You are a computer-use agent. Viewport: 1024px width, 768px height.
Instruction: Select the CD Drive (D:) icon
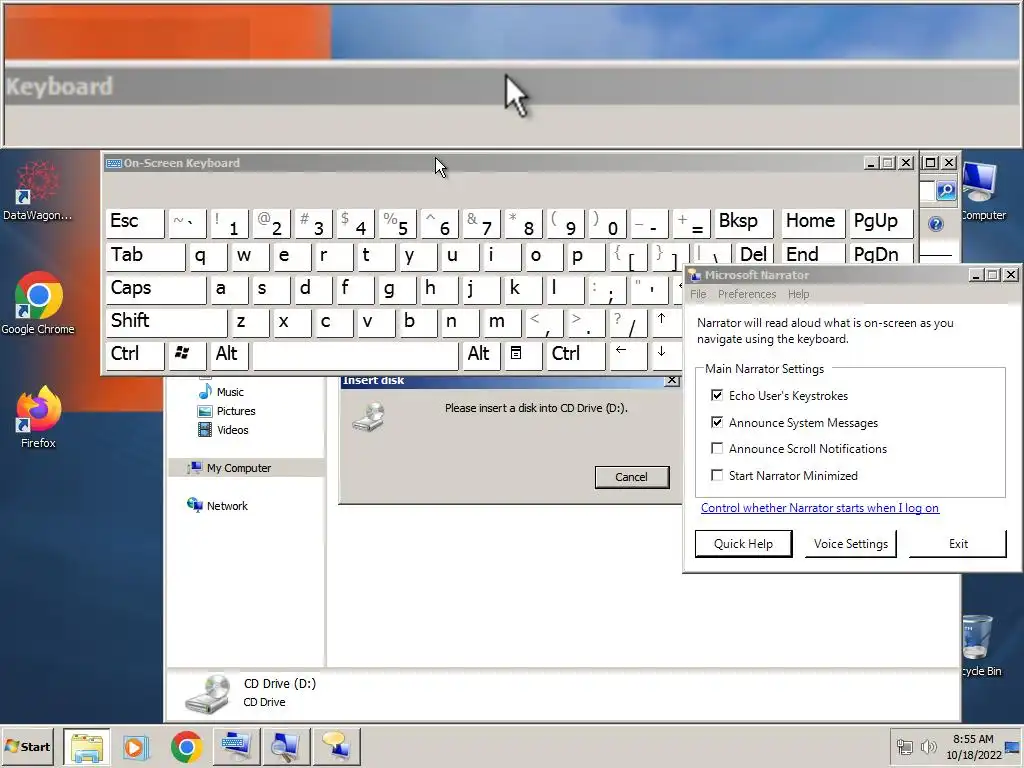coord(208,693)
